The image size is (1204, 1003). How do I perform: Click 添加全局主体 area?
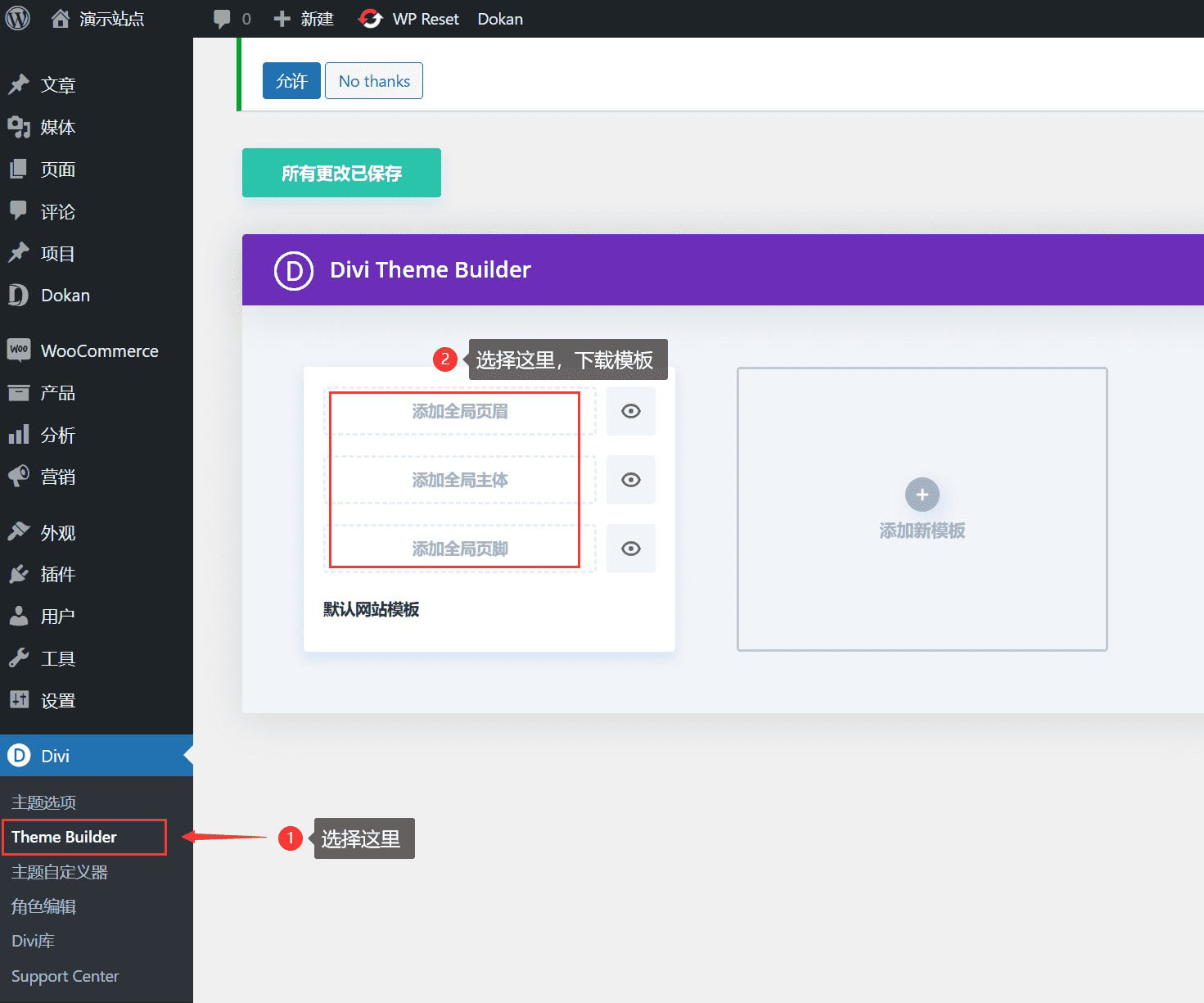click(460, 480)
